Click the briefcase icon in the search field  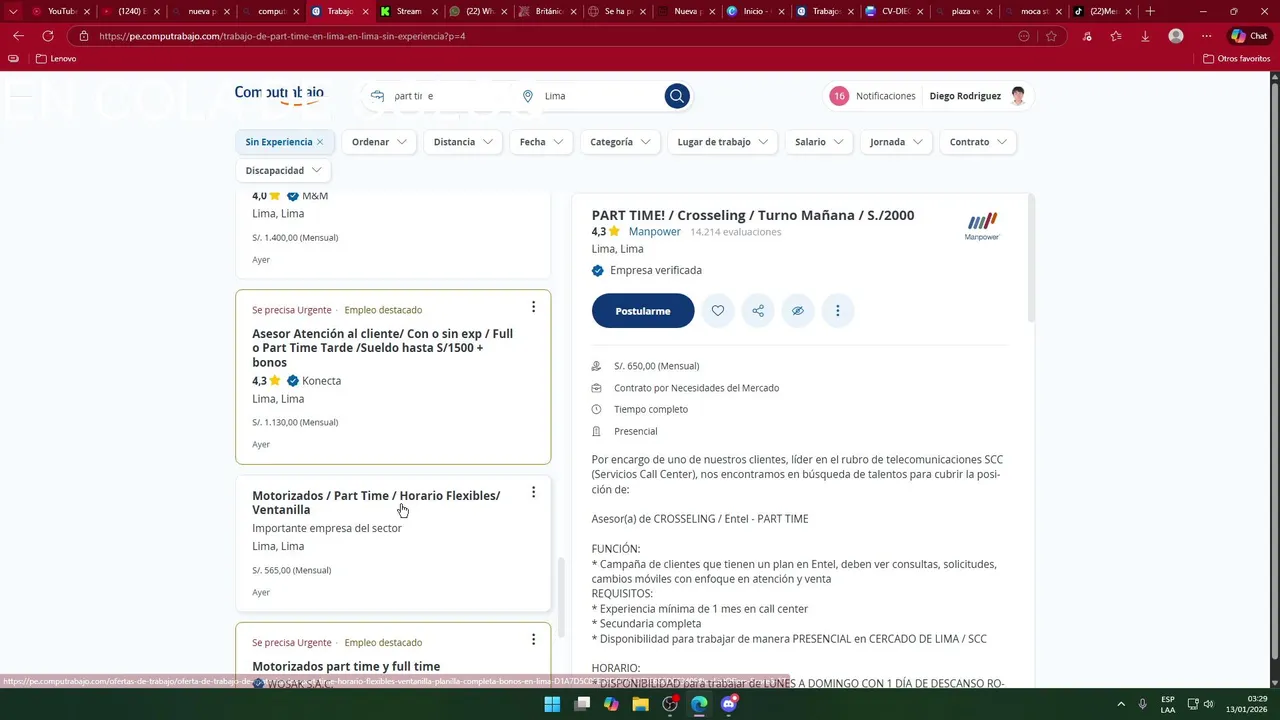[x=377, y=96]
